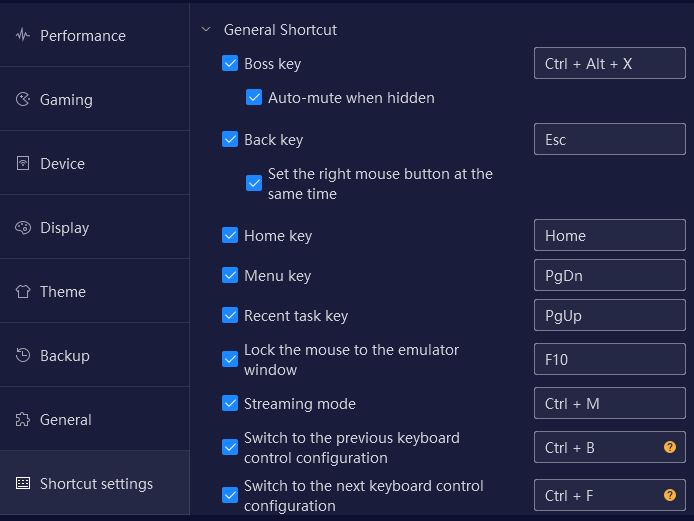694x521 pixels.
Task: Edit the Boss key shortcut field
Action: [609, 63]
